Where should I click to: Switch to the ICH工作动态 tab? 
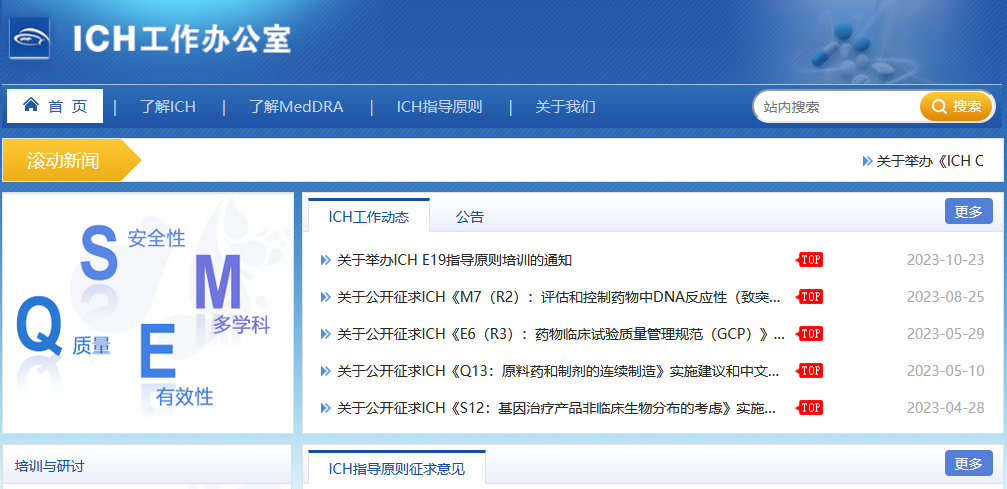pos(369,217)
